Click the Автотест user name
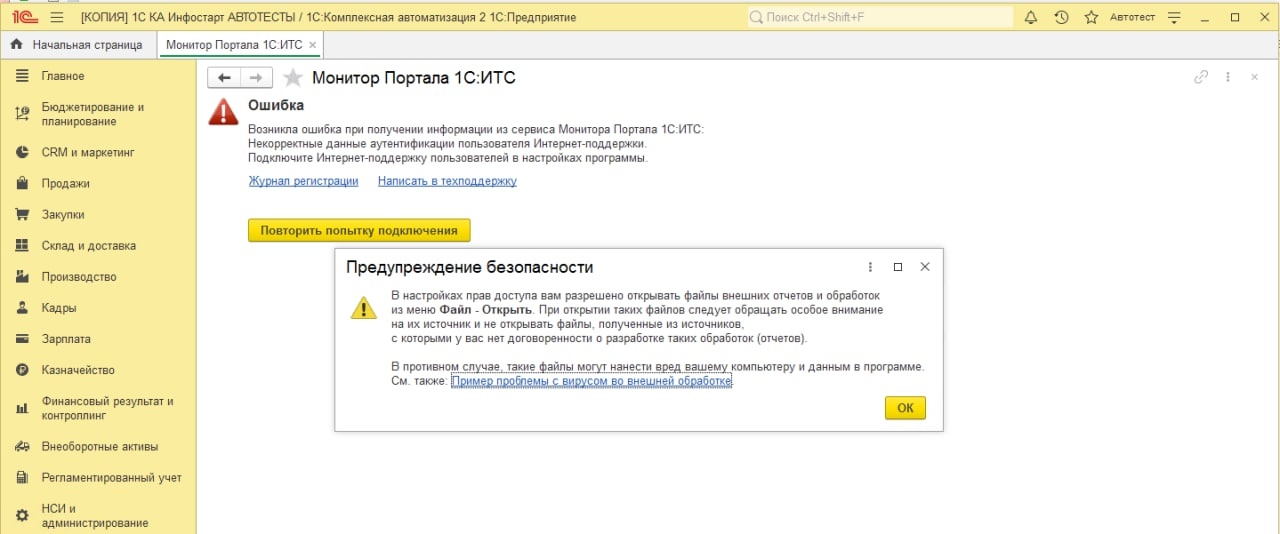This screenshot has width=1280, height=534. point(1132,18)
